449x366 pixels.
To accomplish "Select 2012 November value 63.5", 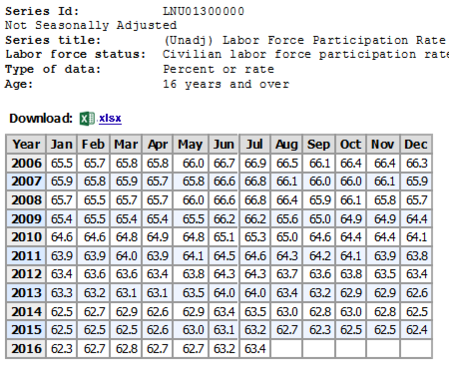I will point(384,274).
